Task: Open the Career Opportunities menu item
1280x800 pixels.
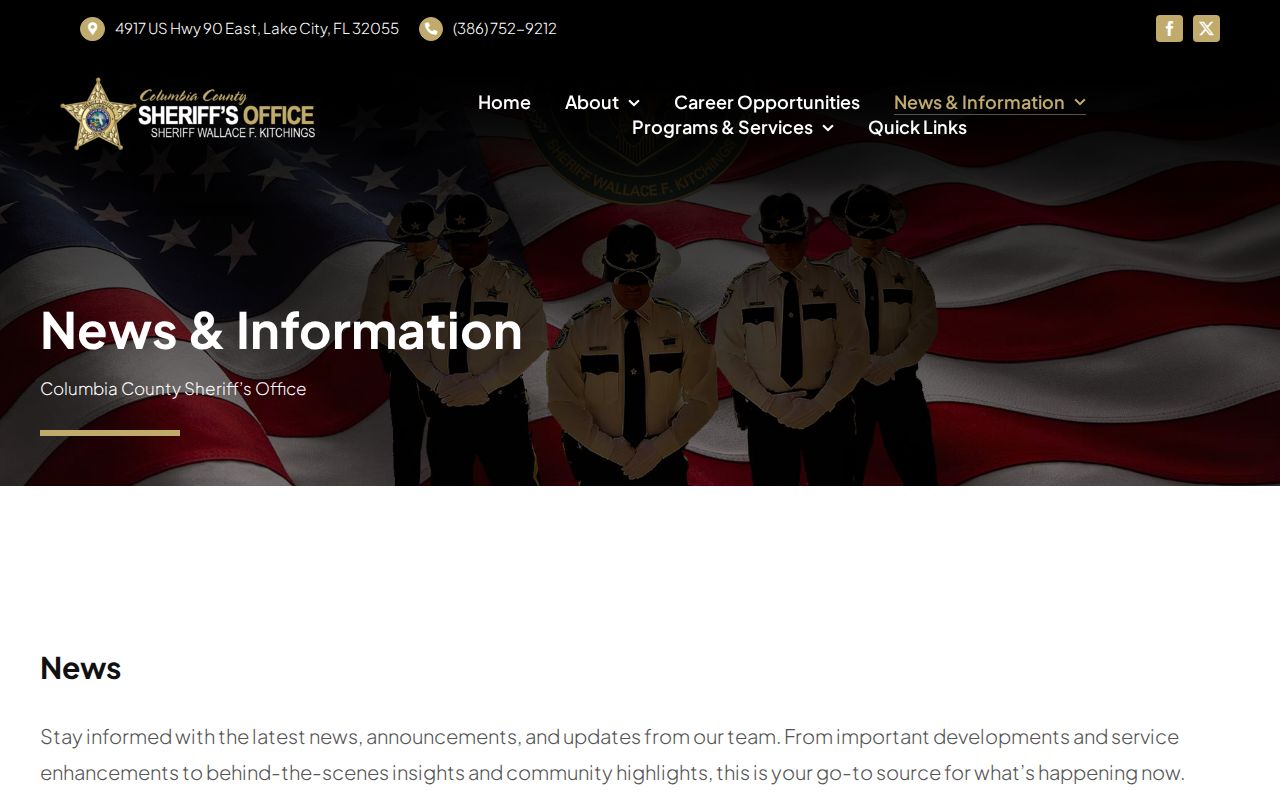Action: coord(767,102)
